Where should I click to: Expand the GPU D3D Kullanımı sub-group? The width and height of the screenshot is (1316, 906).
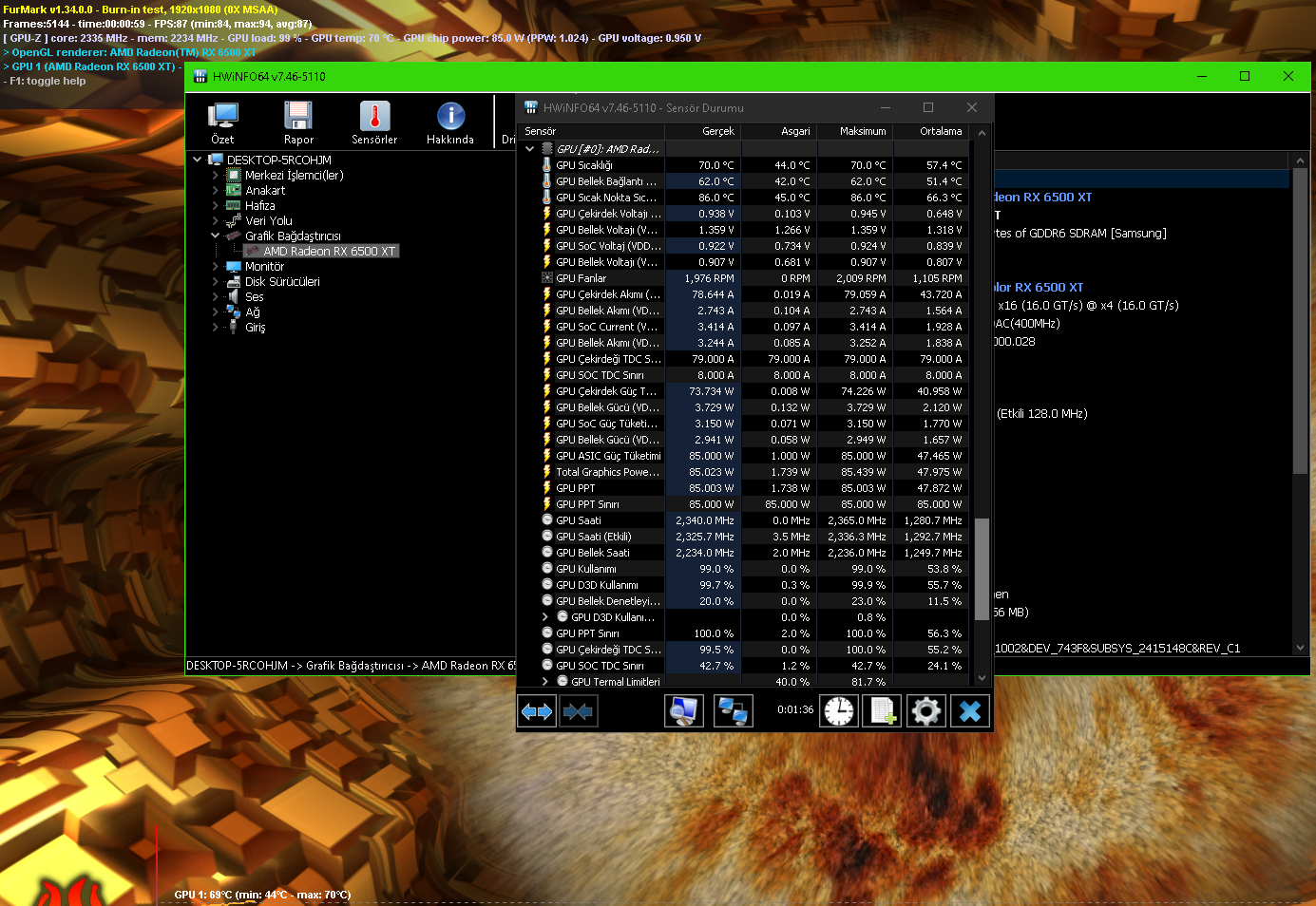[x=545, y=617]
